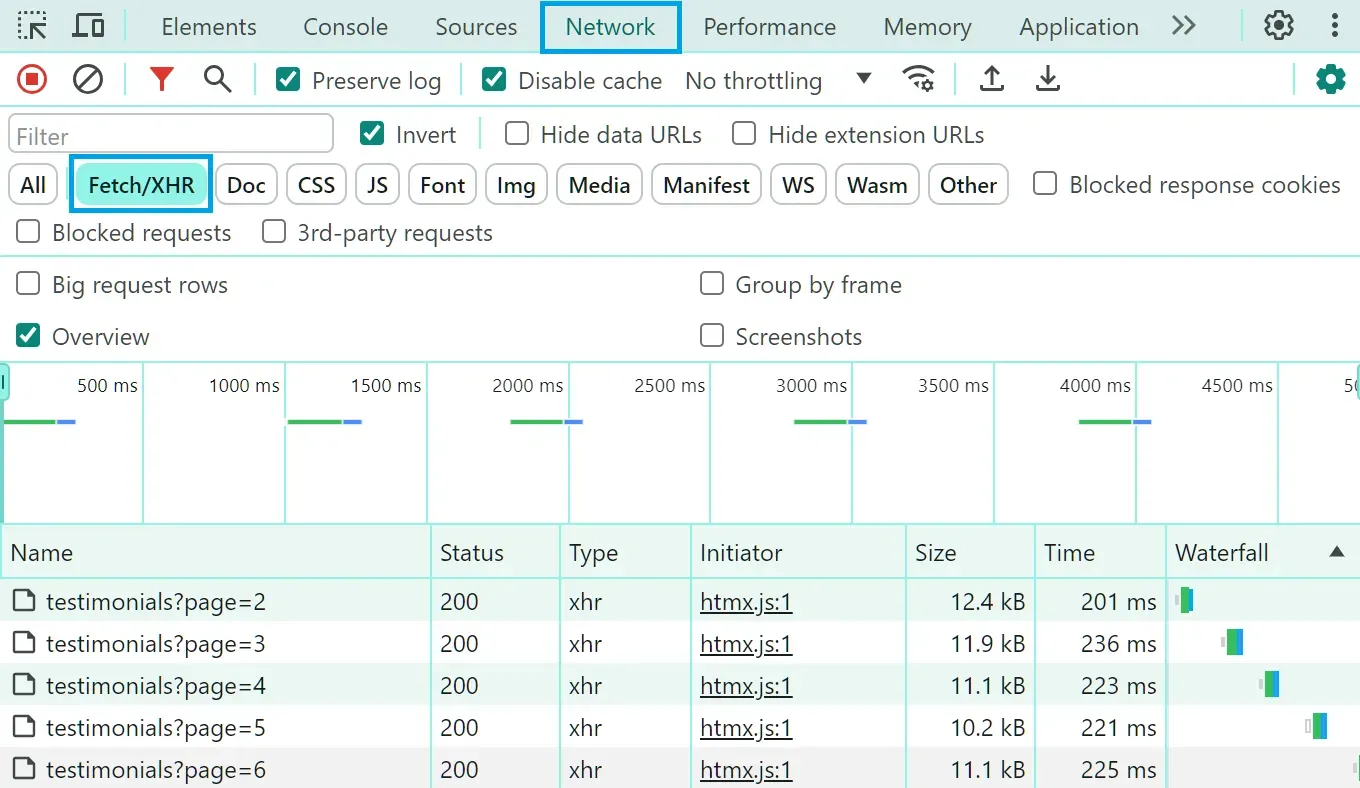Toggle the device toolbar
The height and width of the screenshot is (788, 1360).
[x=88, y=27]
